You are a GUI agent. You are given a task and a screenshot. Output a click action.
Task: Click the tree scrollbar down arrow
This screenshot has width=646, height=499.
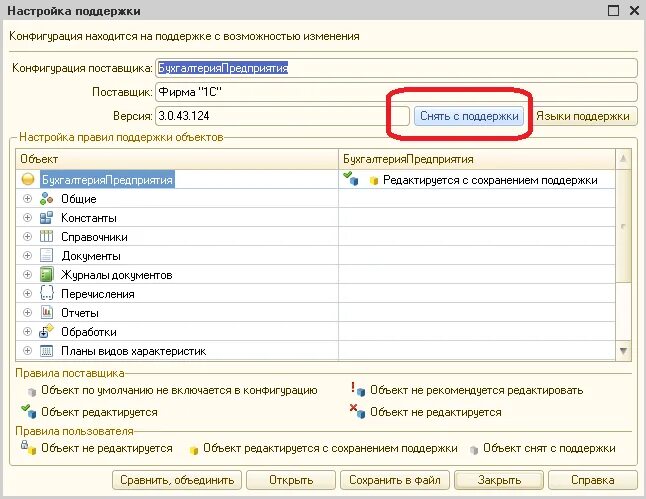point(623,351)
